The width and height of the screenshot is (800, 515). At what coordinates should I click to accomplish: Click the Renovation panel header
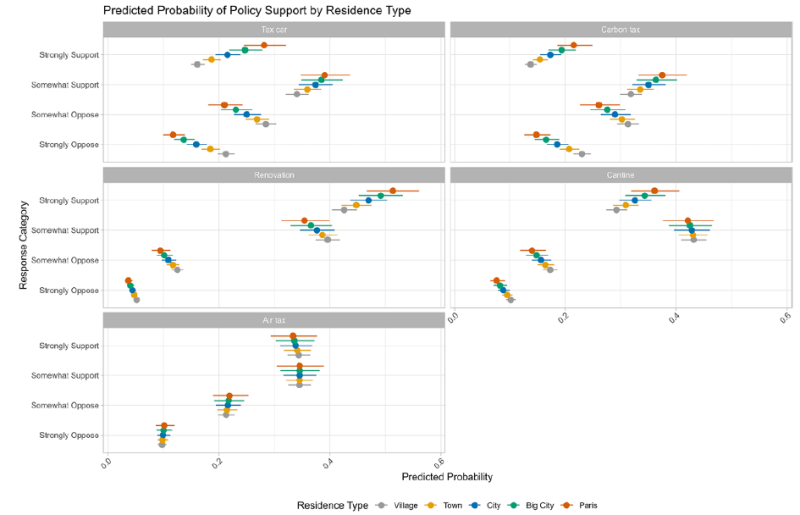(x=272, y=175)
